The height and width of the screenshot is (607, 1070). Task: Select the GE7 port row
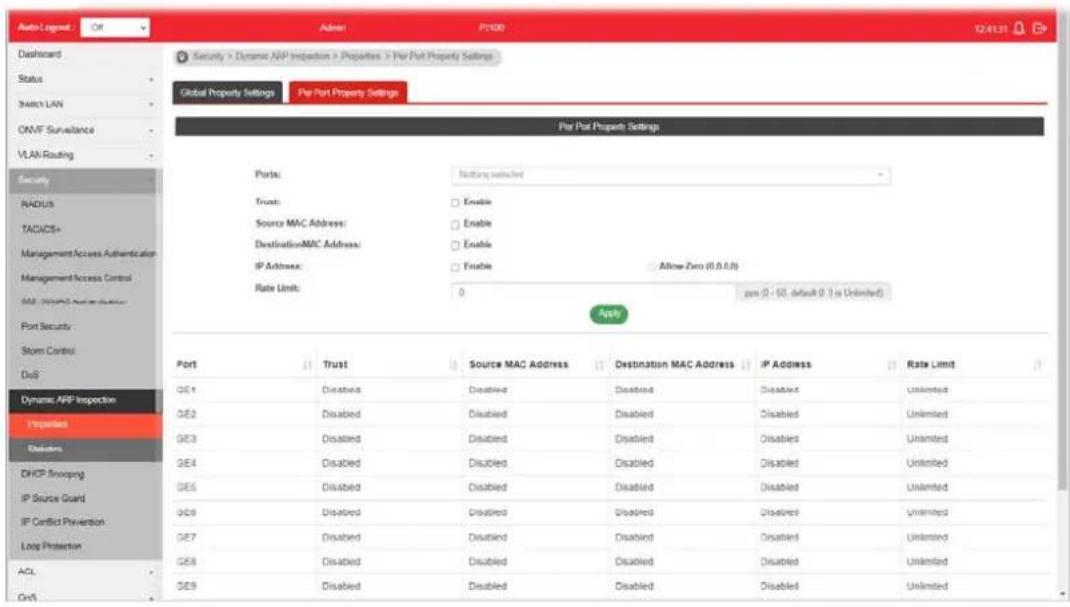coord(611,537)
